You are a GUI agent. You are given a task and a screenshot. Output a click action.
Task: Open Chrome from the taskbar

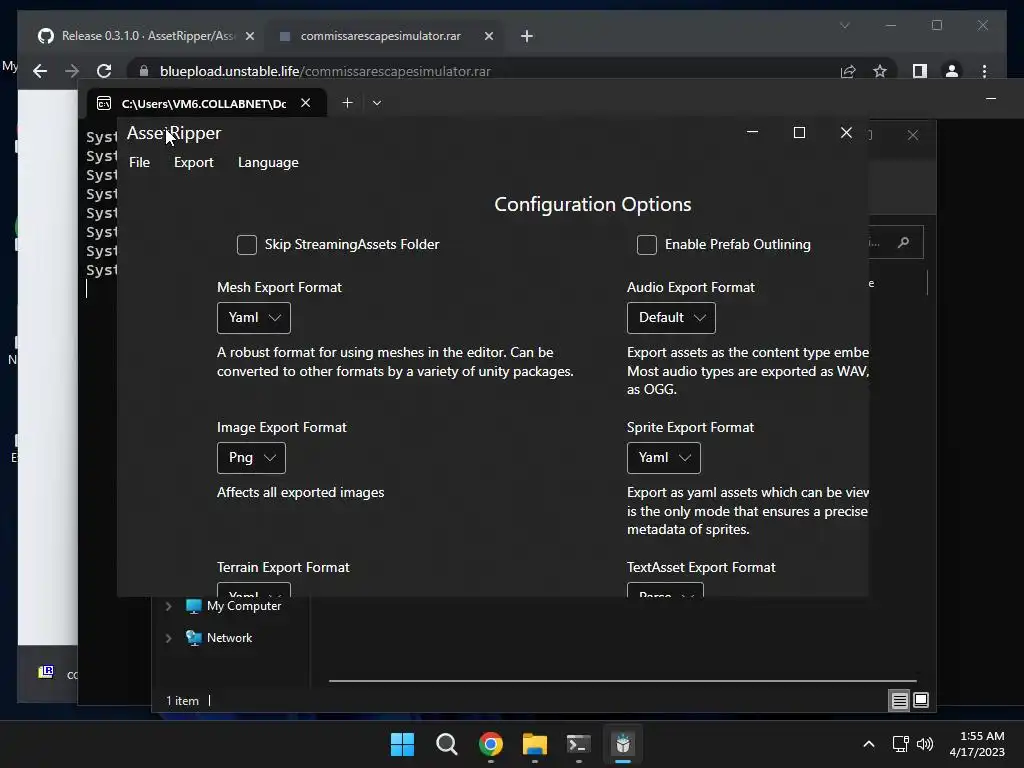[490, 744]
